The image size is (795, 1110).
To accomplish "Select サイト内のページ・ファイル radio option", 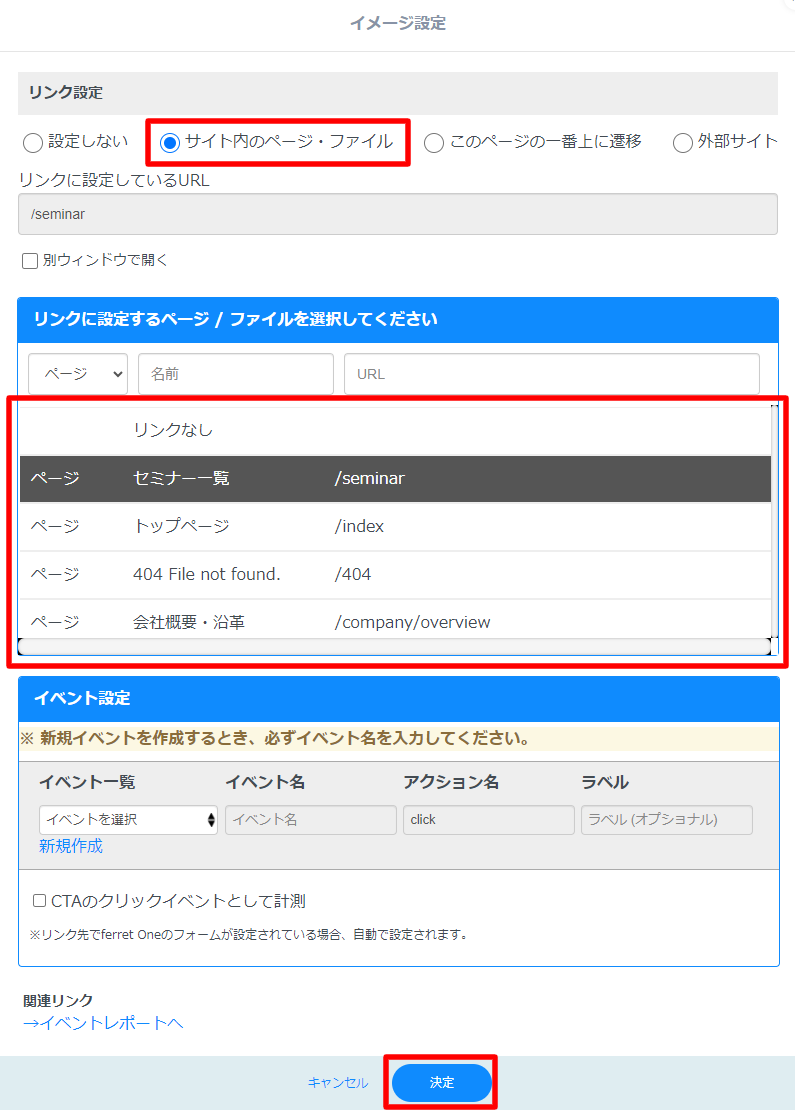I will (170, 142).
